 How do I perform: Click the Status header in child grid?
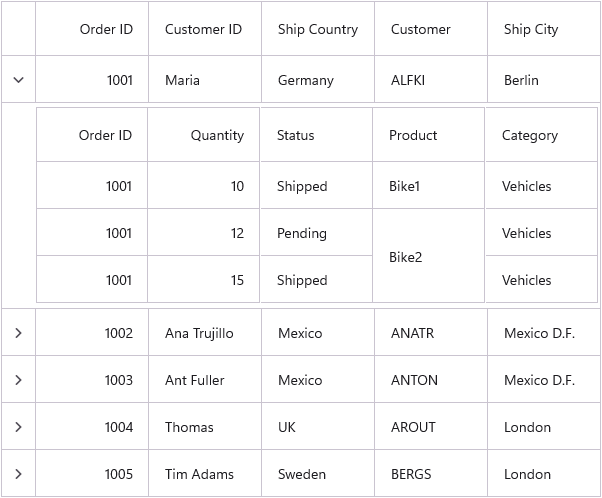pyautogui.click(x=316, y=135)
